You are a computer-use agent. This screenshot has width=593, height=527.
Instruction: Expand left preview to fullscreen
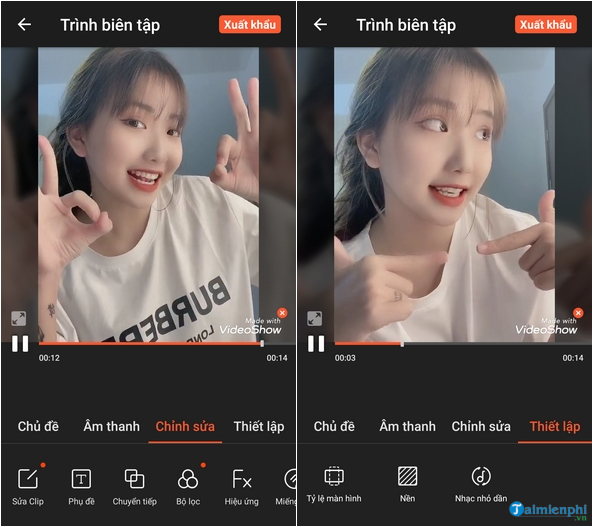click(19, 319)
